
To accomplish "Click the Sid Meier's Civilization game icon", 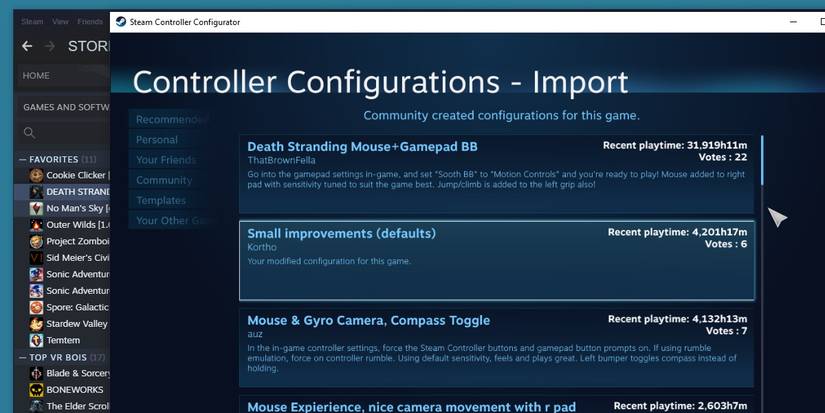I will [x=36, y=258].
